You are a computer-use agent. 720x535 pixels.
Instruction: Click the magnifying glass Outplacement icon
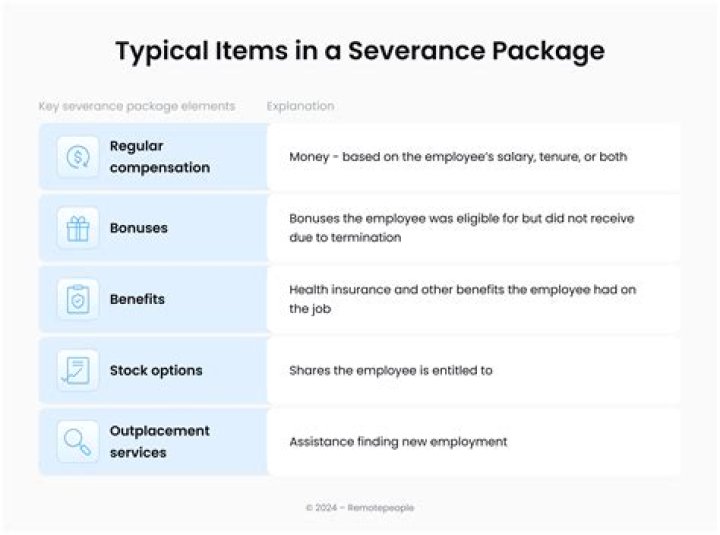(x=78, y=441)
